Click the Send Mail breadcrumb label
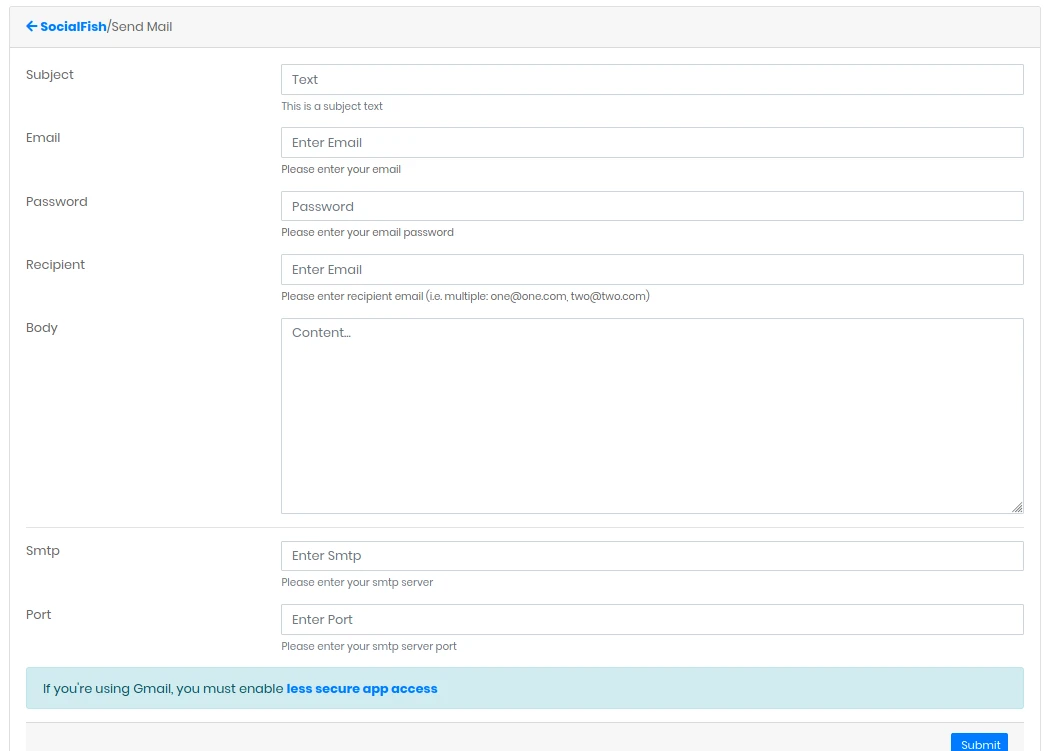The height and width of the screenshot is (751, 1061). (x=143, y=26)
